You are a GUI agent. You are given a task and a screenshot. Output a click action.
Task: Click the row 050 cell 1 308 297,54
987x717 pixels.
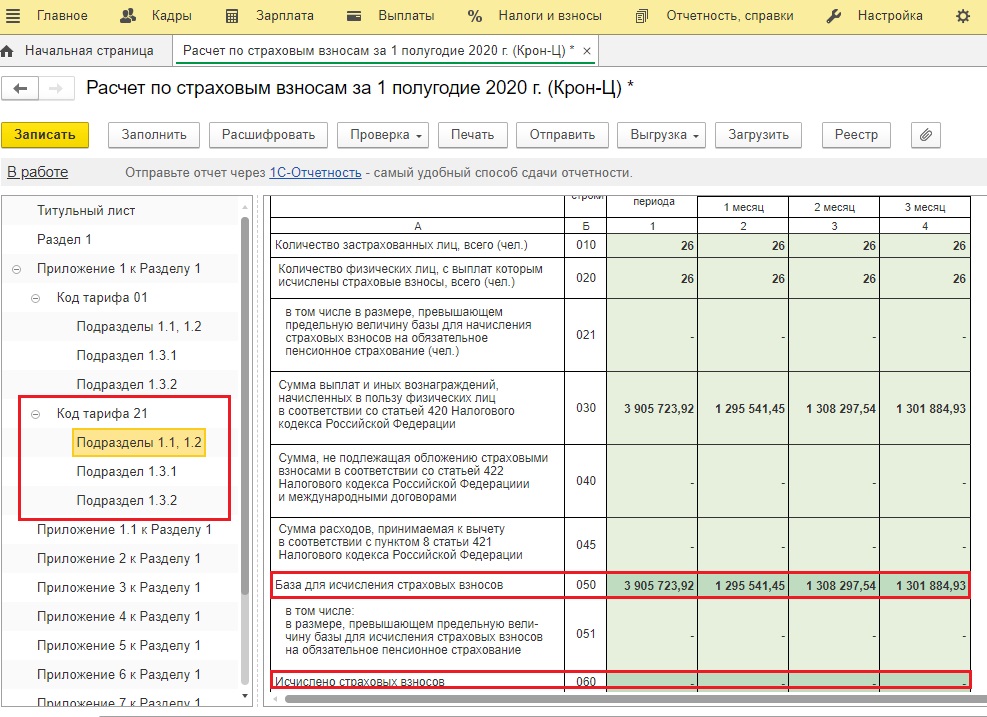pos(834,585)
